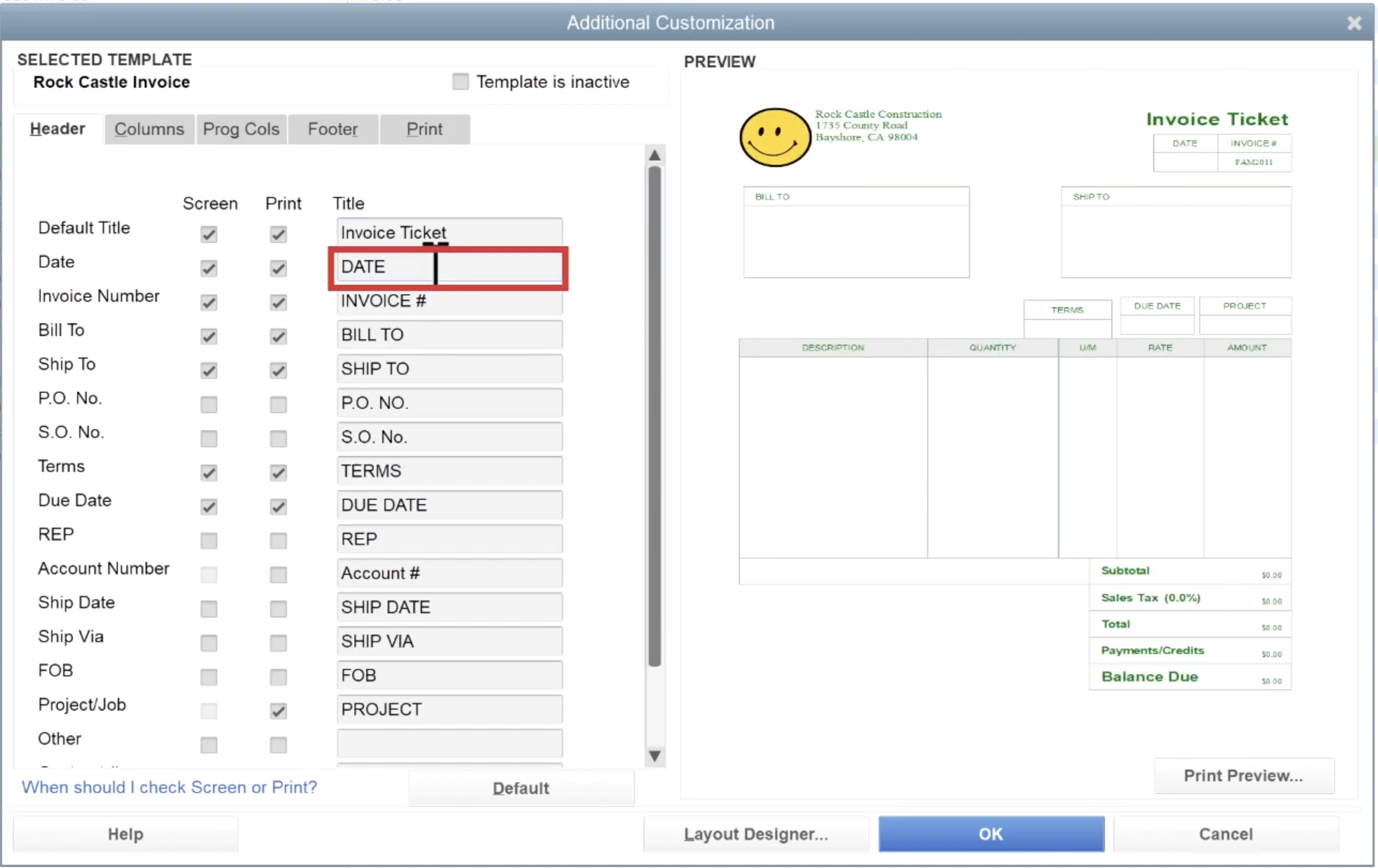
Task: Click the OK button
Action: pyautogui.click(x=991, y=834)
